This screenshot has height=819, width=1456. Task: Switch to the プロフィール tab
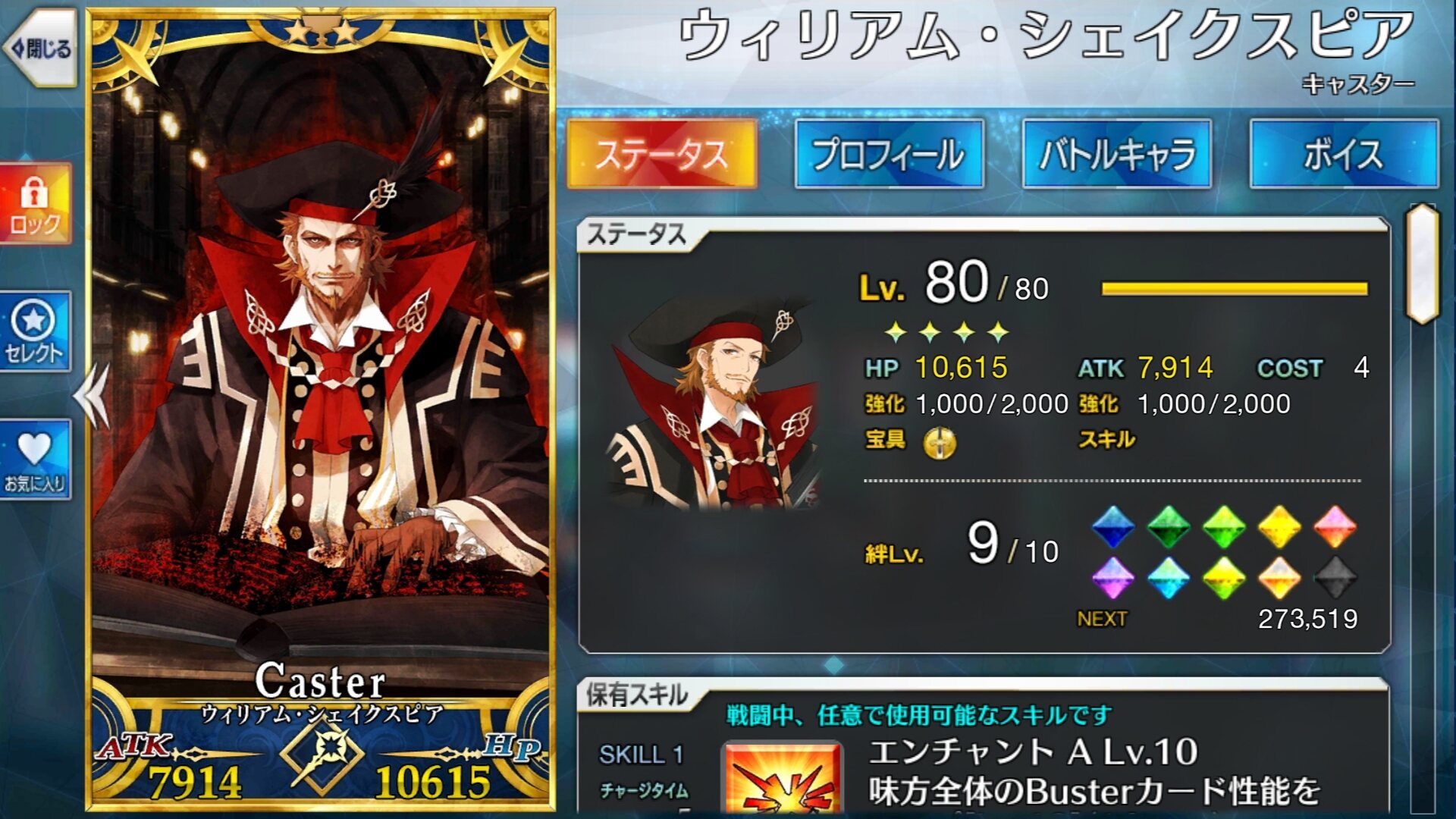coord(889,154)
